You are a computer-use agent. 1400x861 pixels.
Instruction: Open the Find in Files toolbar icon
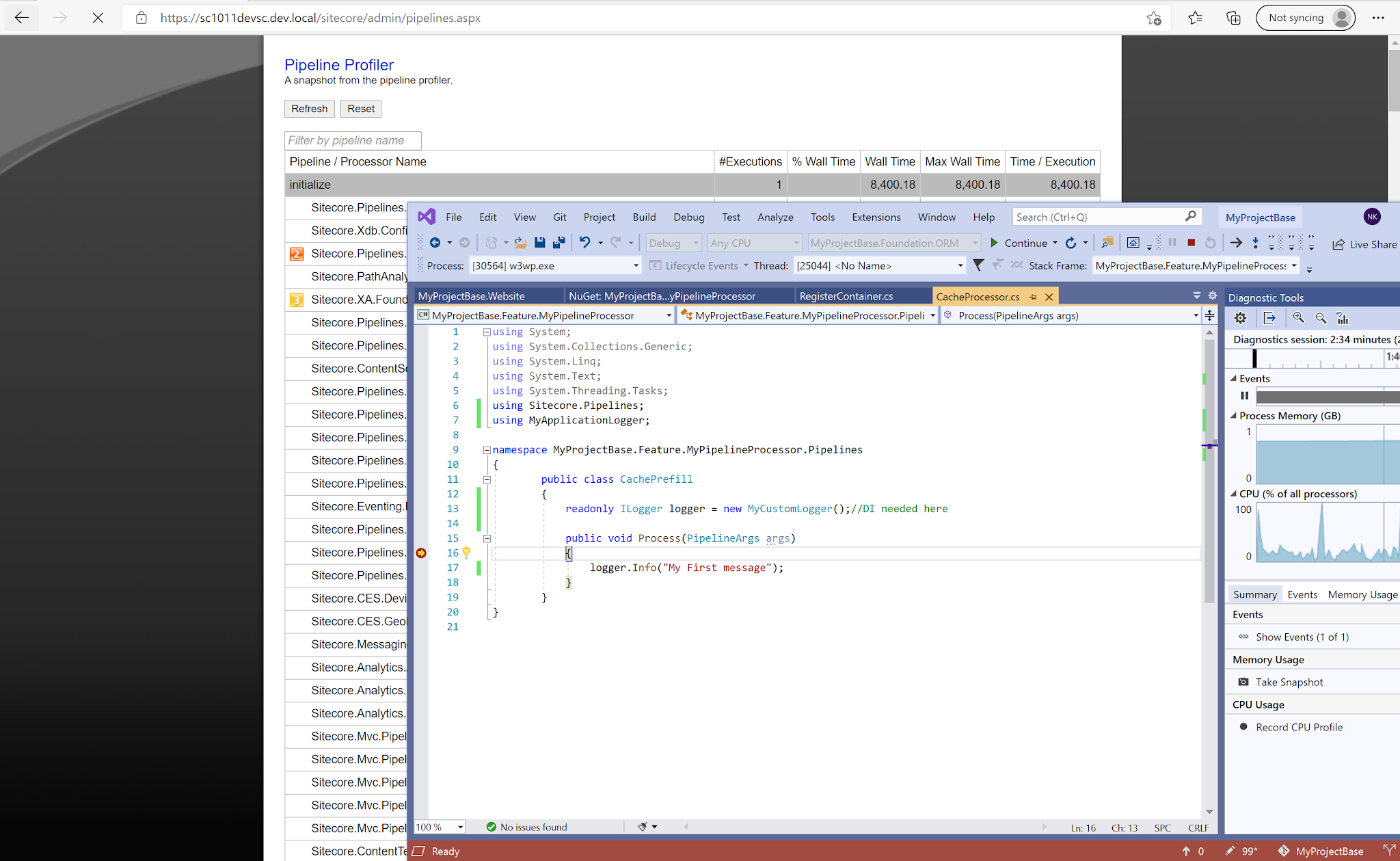click(x=1107, y=243)
